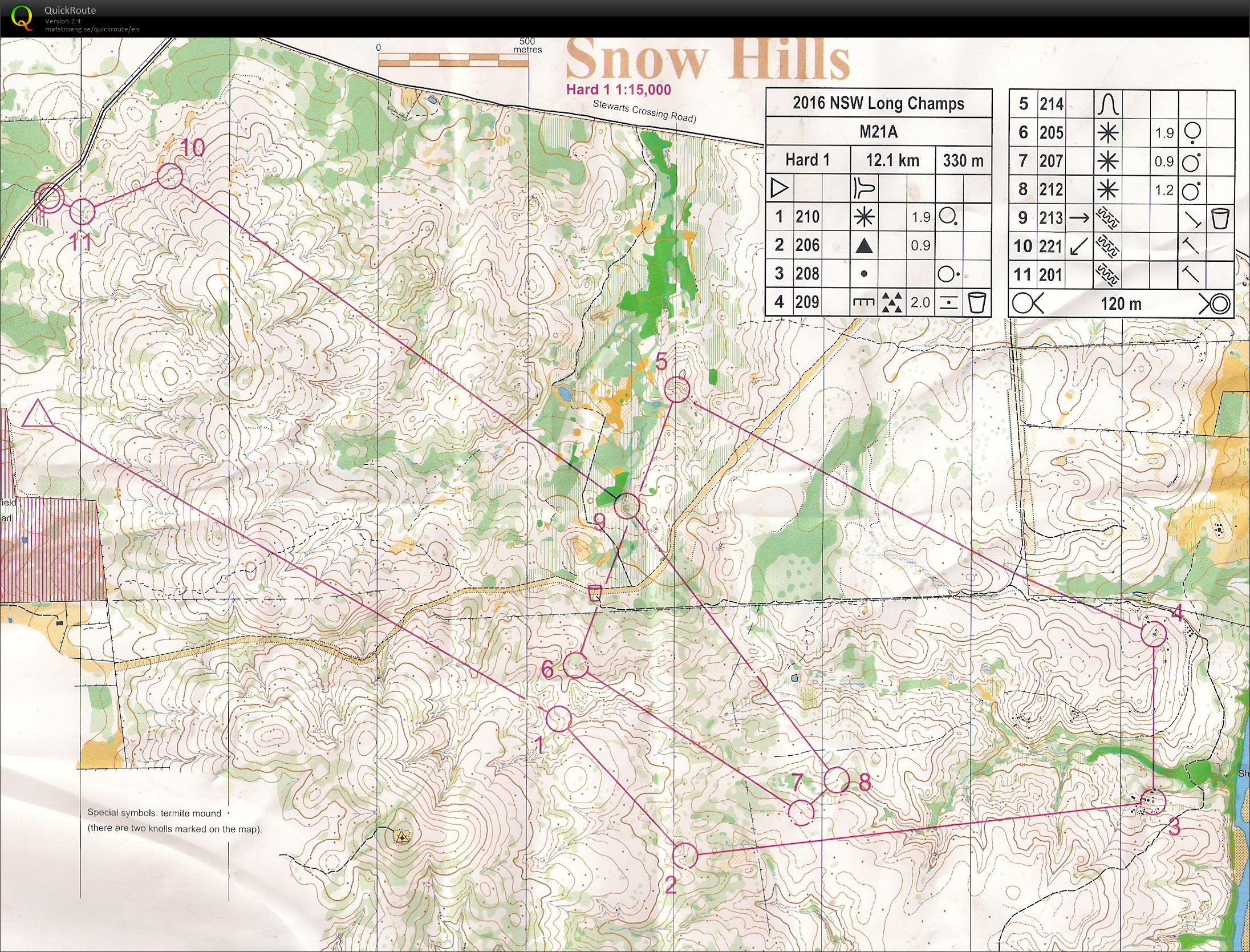Click control circle 3 near the river
Screen dimensions: 1250x952
pyautogui.click(x=1154, y=801)
